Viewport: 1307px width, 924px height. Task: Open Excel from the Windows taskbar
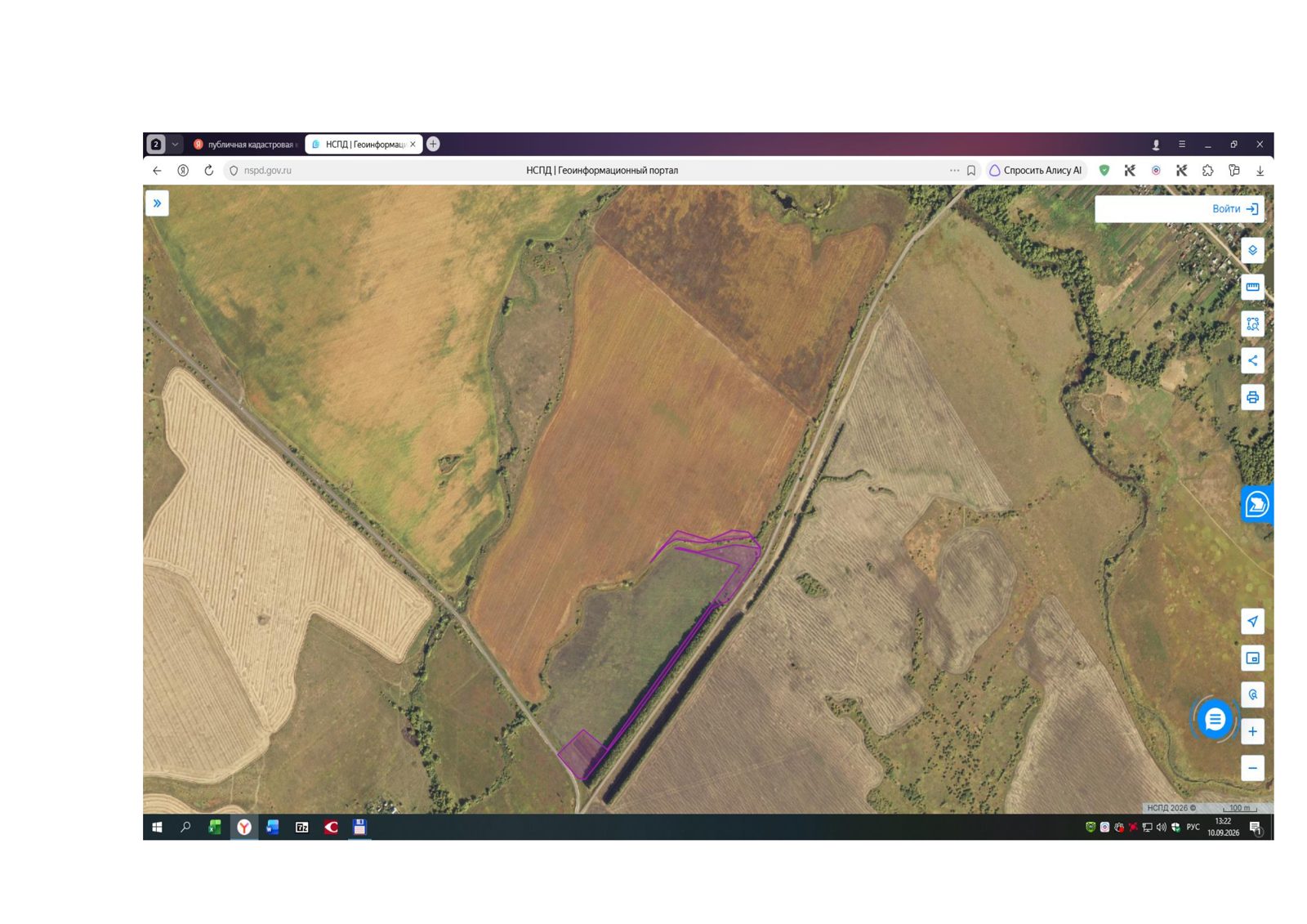[x=215, y=828]
